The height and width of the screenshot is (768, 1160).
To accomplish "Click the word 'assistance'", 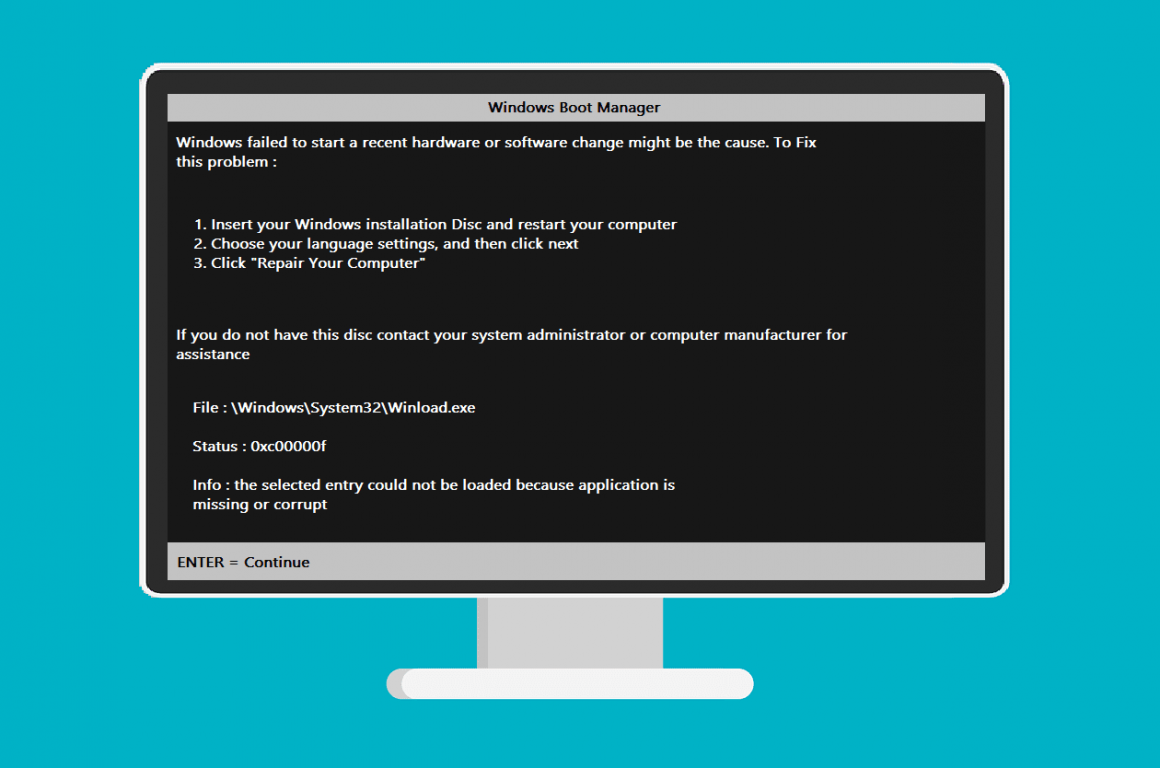I will [213, 354].
